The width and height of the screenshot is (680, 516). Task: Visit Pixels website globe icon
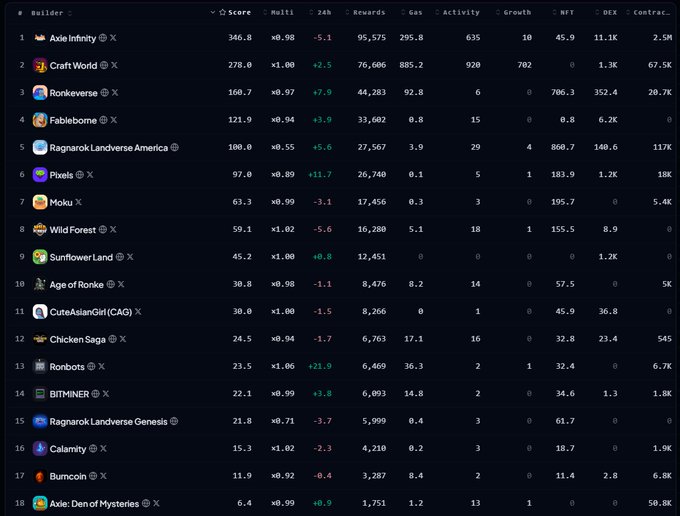(x=80, y=174)
